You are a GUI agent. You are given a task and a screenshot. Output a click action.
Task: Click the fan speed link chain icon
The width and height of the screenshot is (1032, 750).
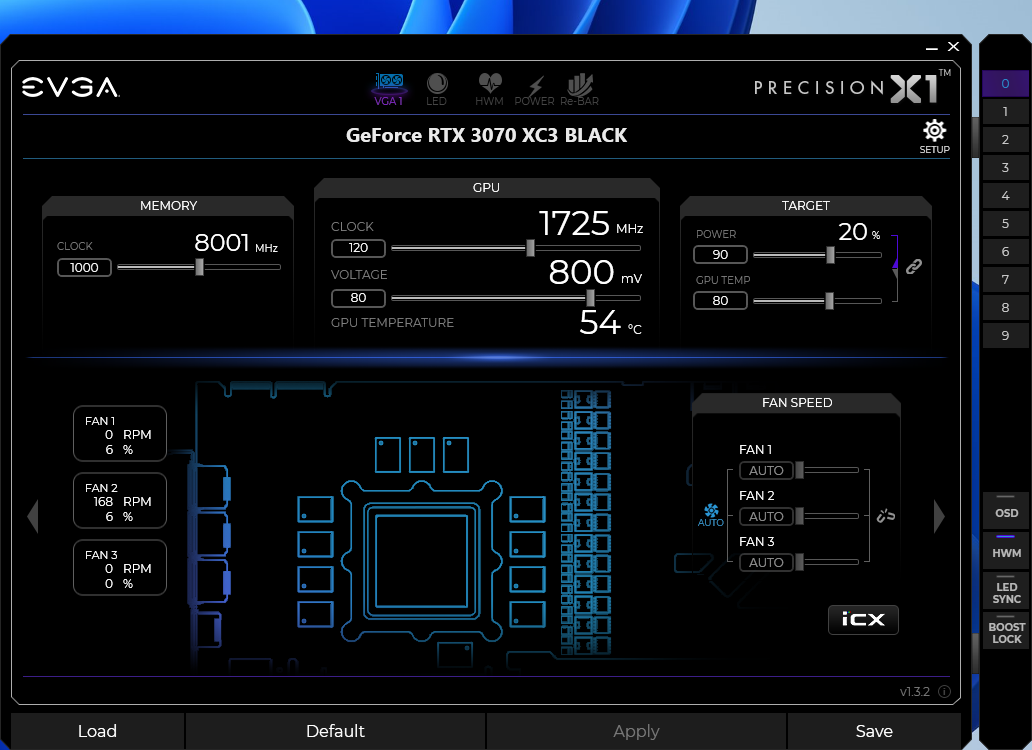(x=885, y=516)
